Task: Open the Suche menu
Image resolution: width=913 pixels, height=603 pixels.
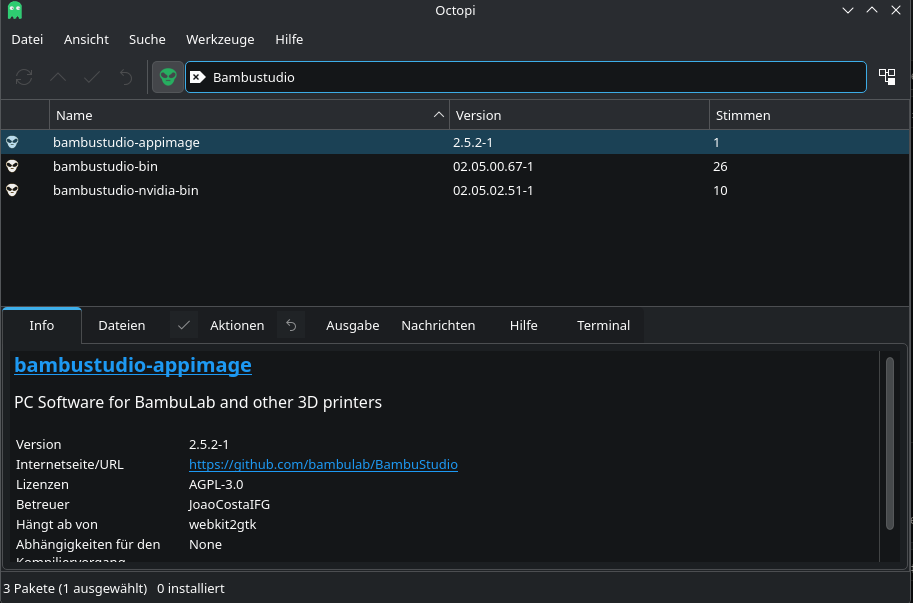Action: coord(147,39)
